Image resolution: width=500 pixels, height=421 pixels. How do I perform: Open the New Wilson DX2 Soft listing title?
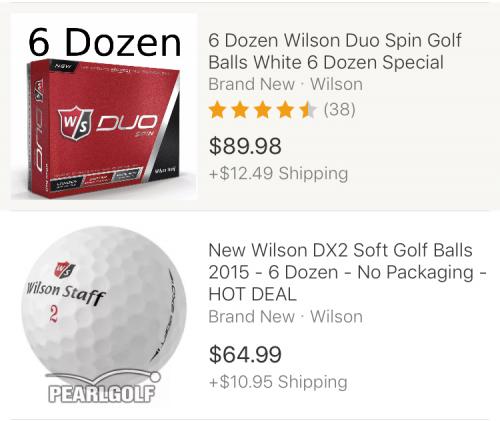tap(347, 272)
